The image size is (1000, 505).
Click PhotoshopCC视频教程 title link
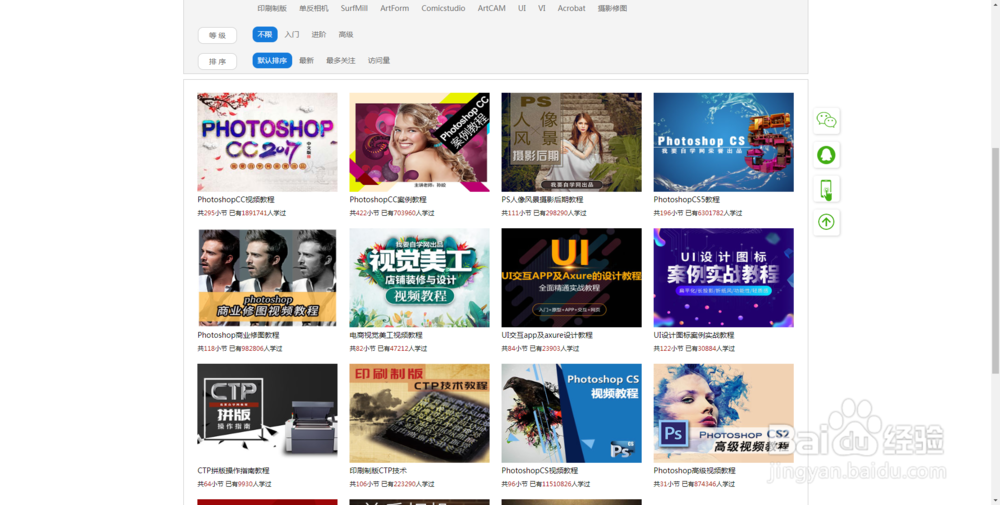point(236,200)
